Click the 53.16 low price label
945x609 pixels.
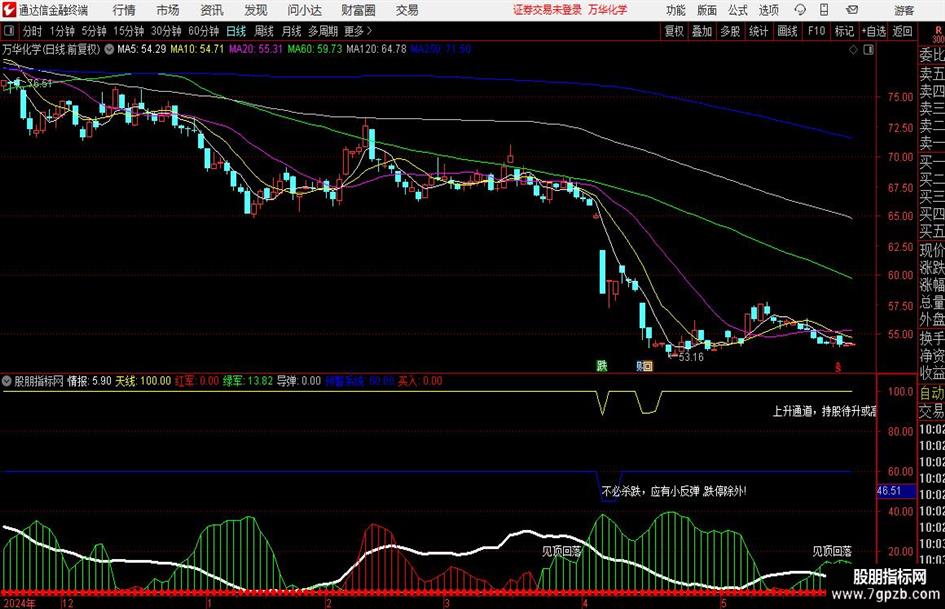pos(691,357)
